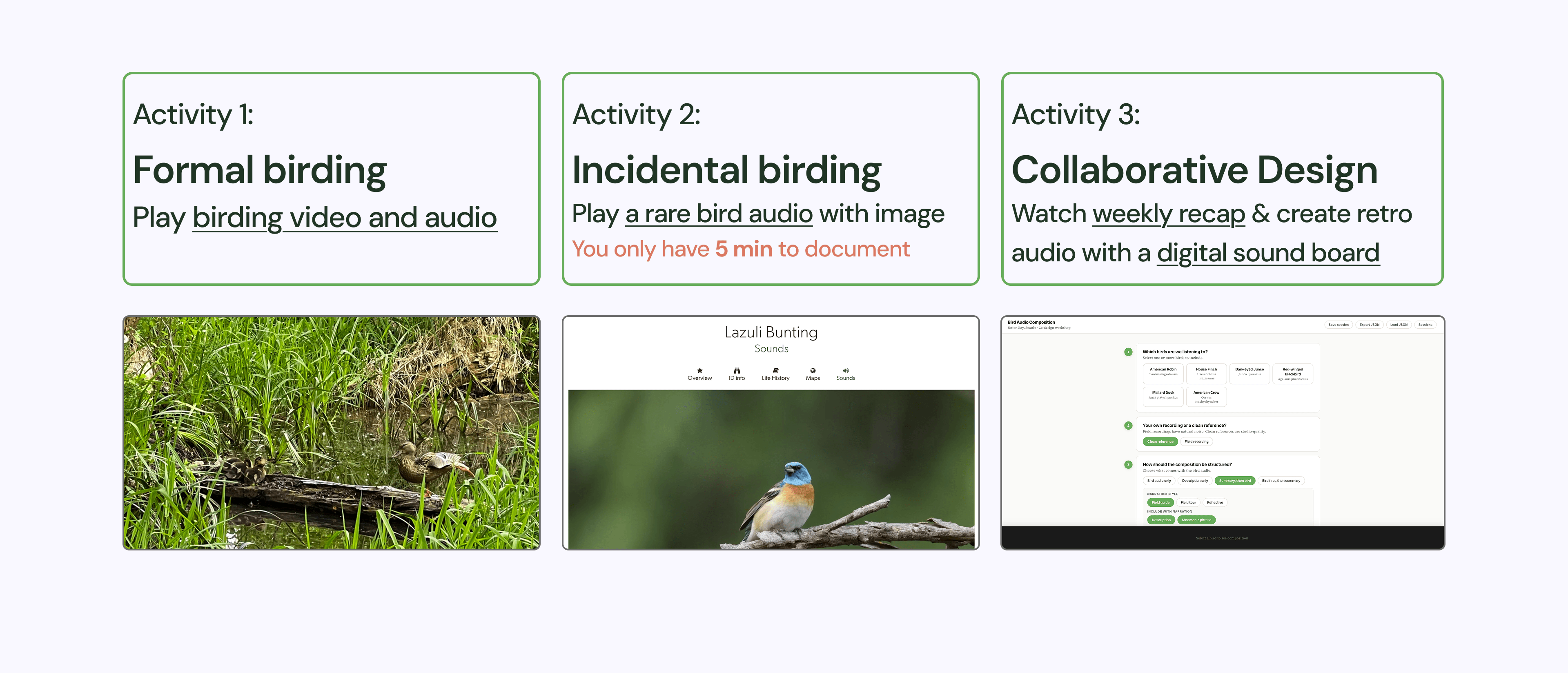Screen dimensions: 1568x673
Task: Click the 'Incidental birding' heading
Action: [726, 170]
